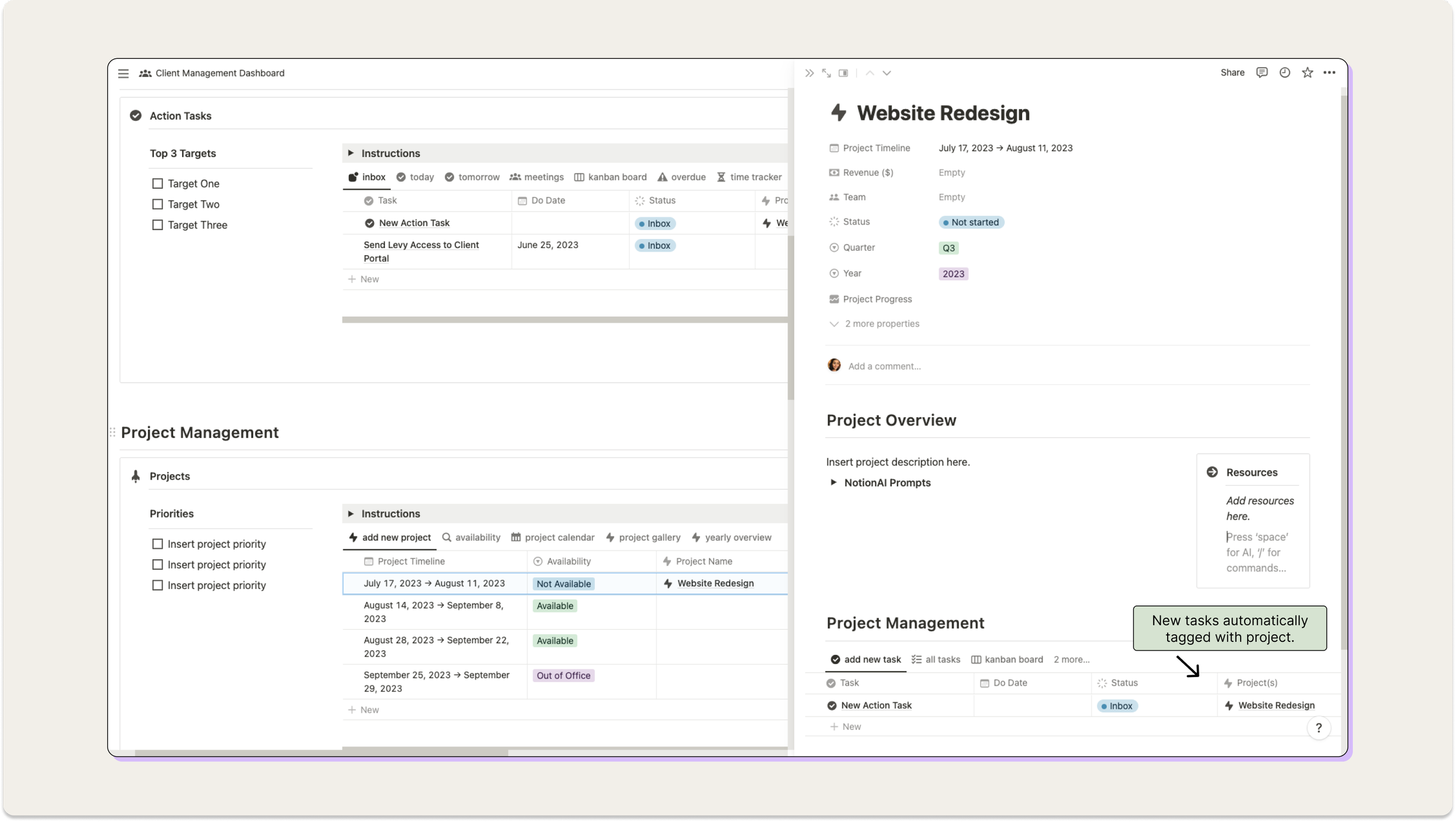
Task: Click the Share button
Action: (1232, 73)
